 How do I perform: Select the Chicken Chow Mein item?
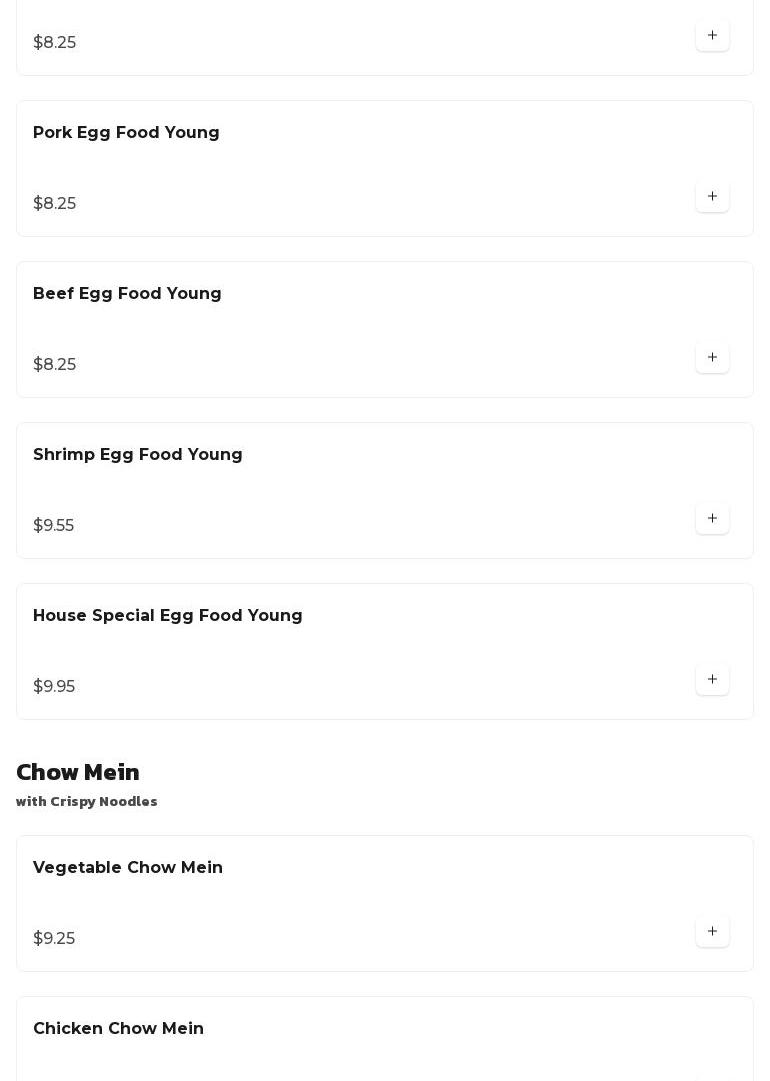[118, 1029]
